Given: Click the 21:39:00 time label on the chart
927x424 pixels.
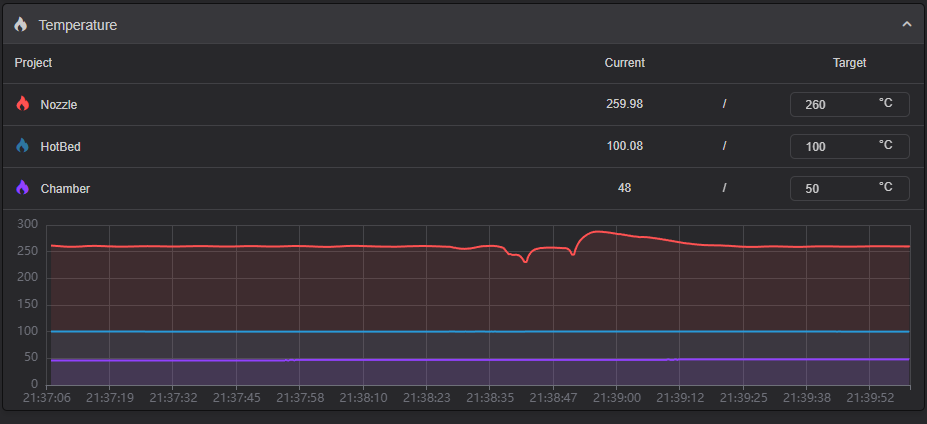Looking at the screenshot, I should pos(616,397).
